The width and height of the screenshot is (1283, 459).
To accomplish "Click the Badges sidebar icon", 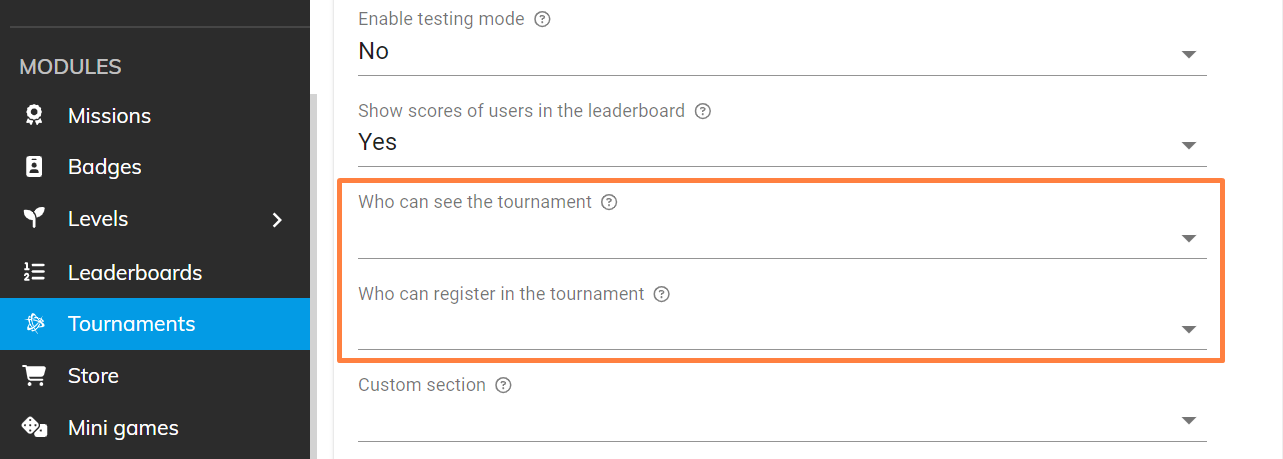I will coord(34,167).
